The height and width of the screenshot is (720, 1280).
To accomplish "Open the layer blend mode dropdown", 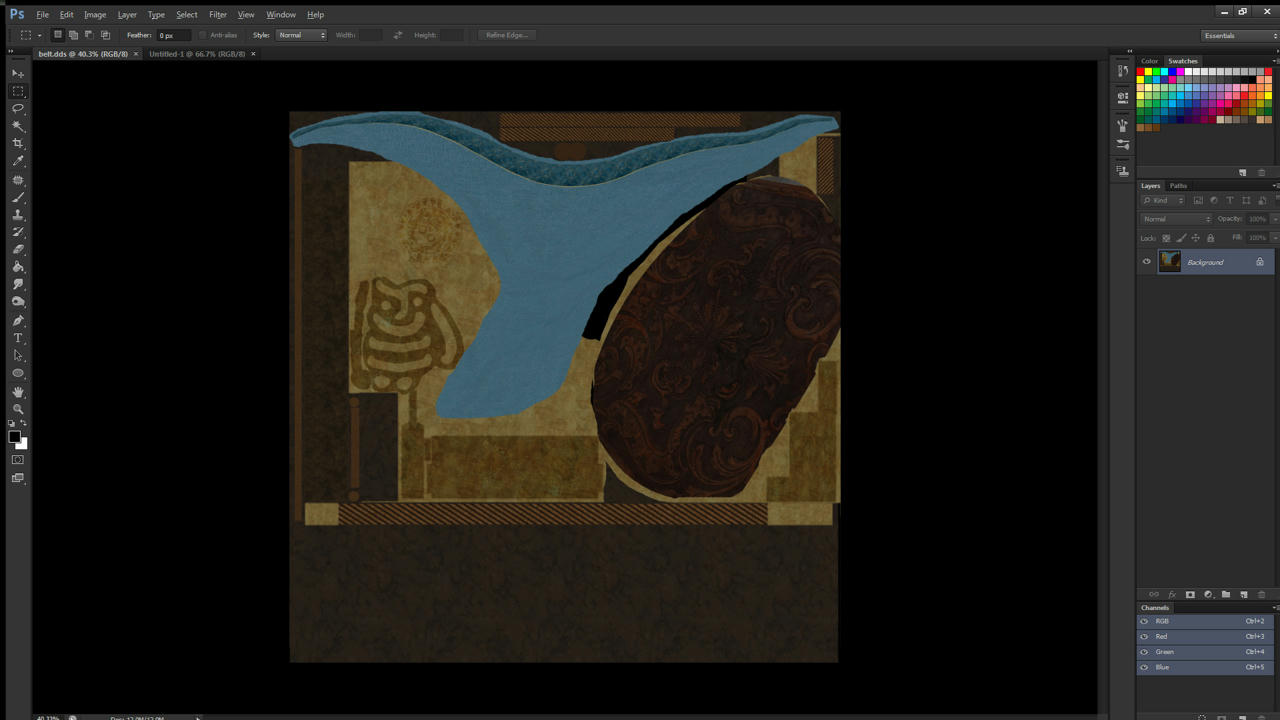I will point(1176,219).
